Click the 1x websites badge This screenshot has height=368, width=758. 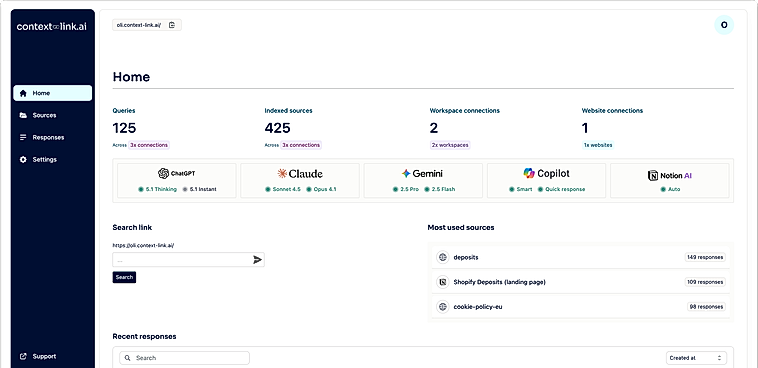(x=598, y=145)
